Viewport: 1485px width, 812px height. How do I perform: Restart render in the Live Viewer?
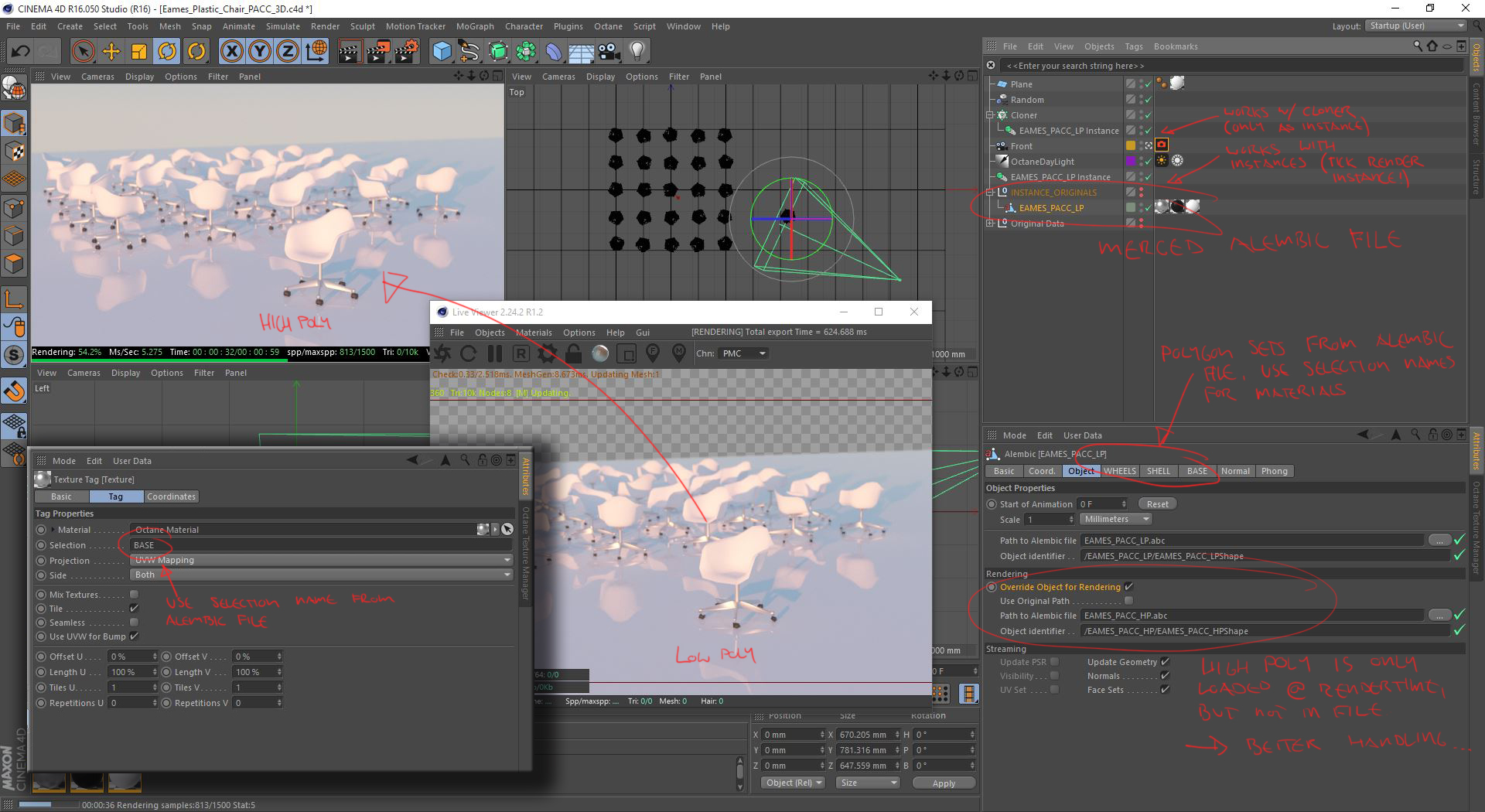[469, 353]
